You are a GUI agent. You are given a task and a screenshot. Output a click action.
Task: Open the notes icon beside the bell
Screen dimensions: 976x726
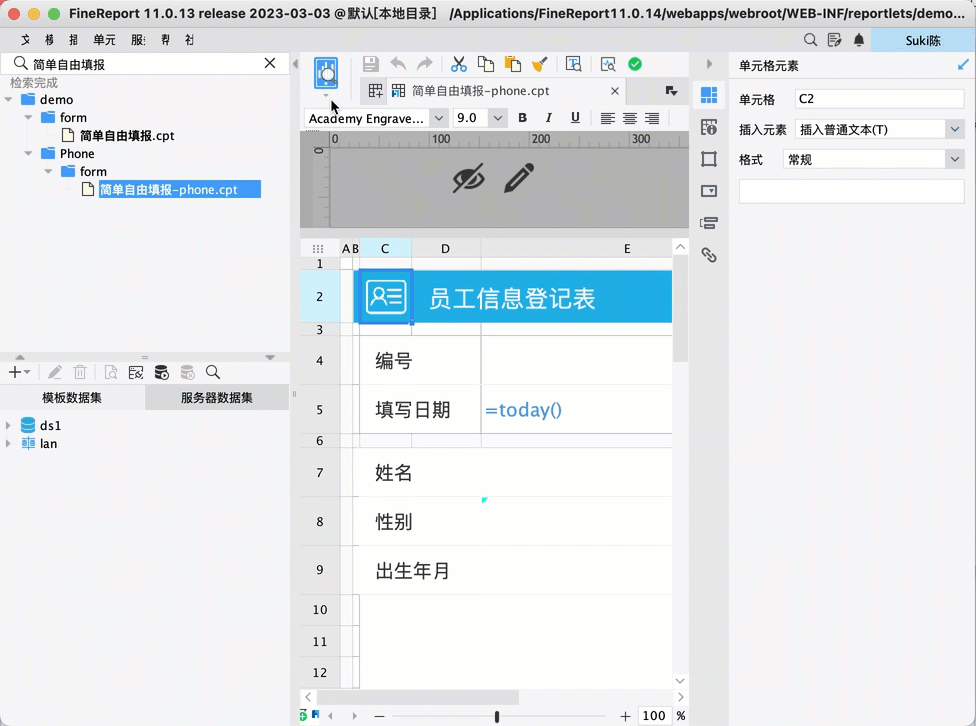pos(835,40)
